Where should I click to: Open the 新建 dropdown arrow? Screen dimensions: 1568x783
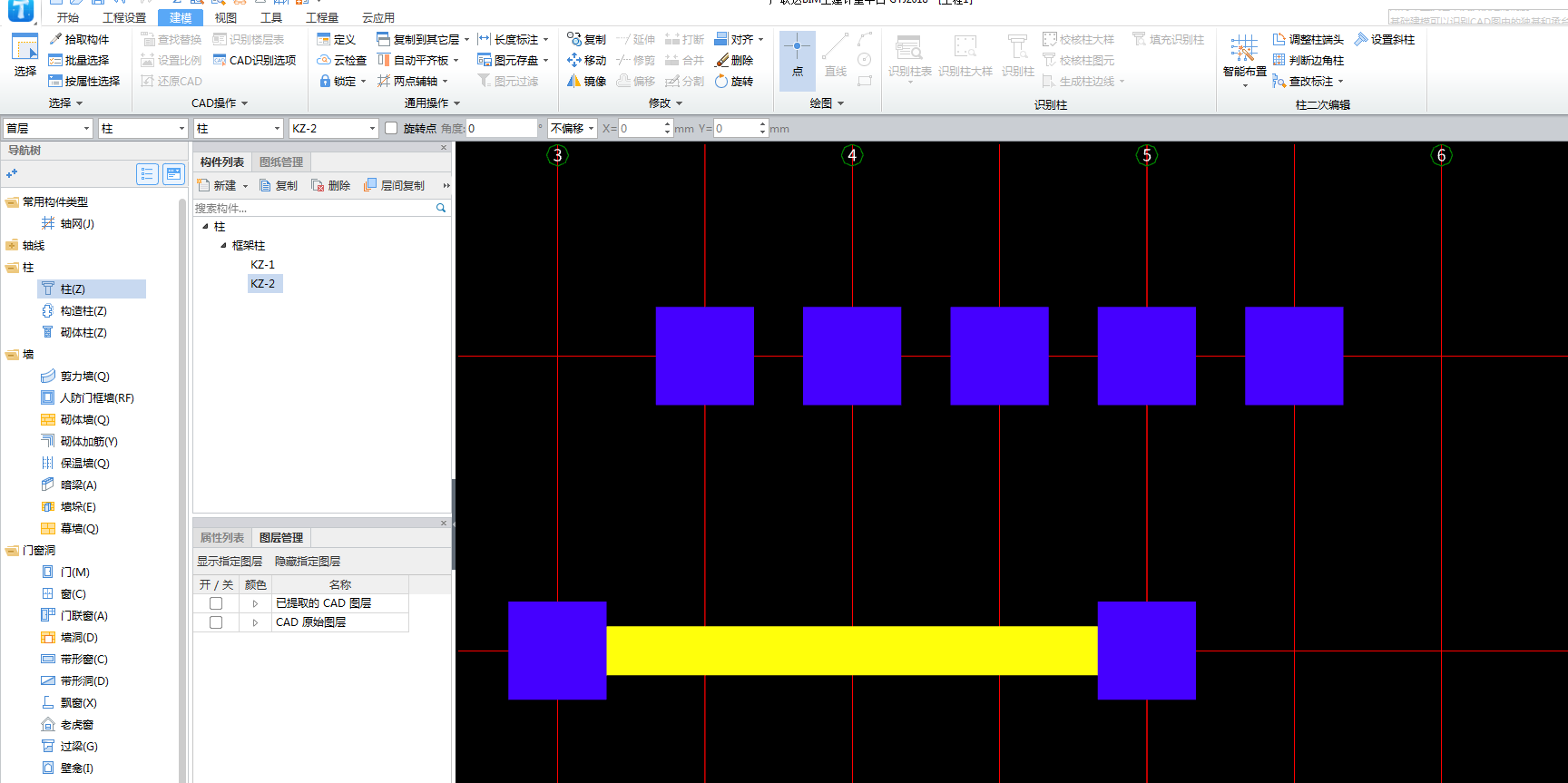pos(245,186)
